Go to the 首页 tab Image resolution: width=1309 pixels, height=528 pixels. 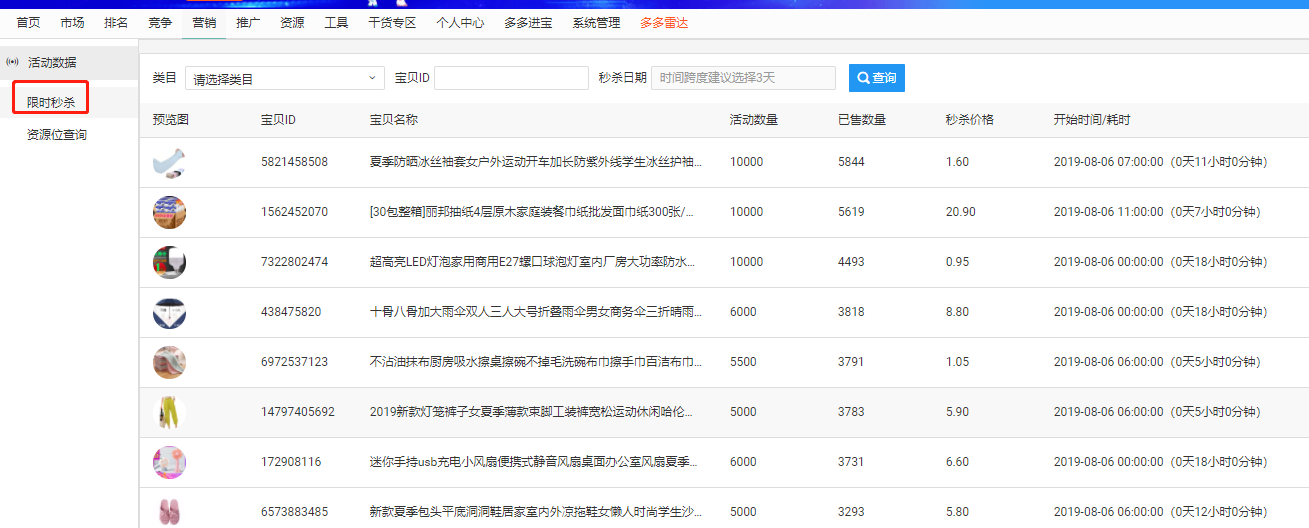pos(29,22)
